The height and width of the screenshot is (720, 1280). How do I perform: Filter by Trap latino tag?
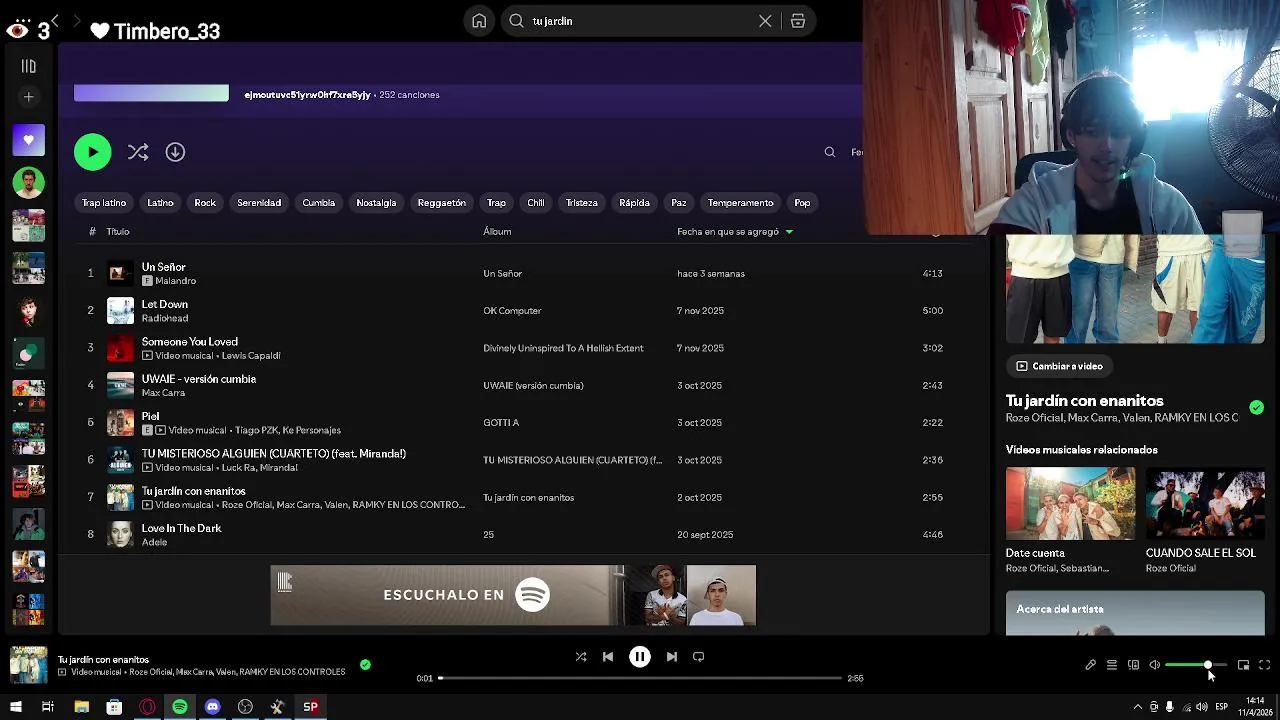tap(104, 203)
